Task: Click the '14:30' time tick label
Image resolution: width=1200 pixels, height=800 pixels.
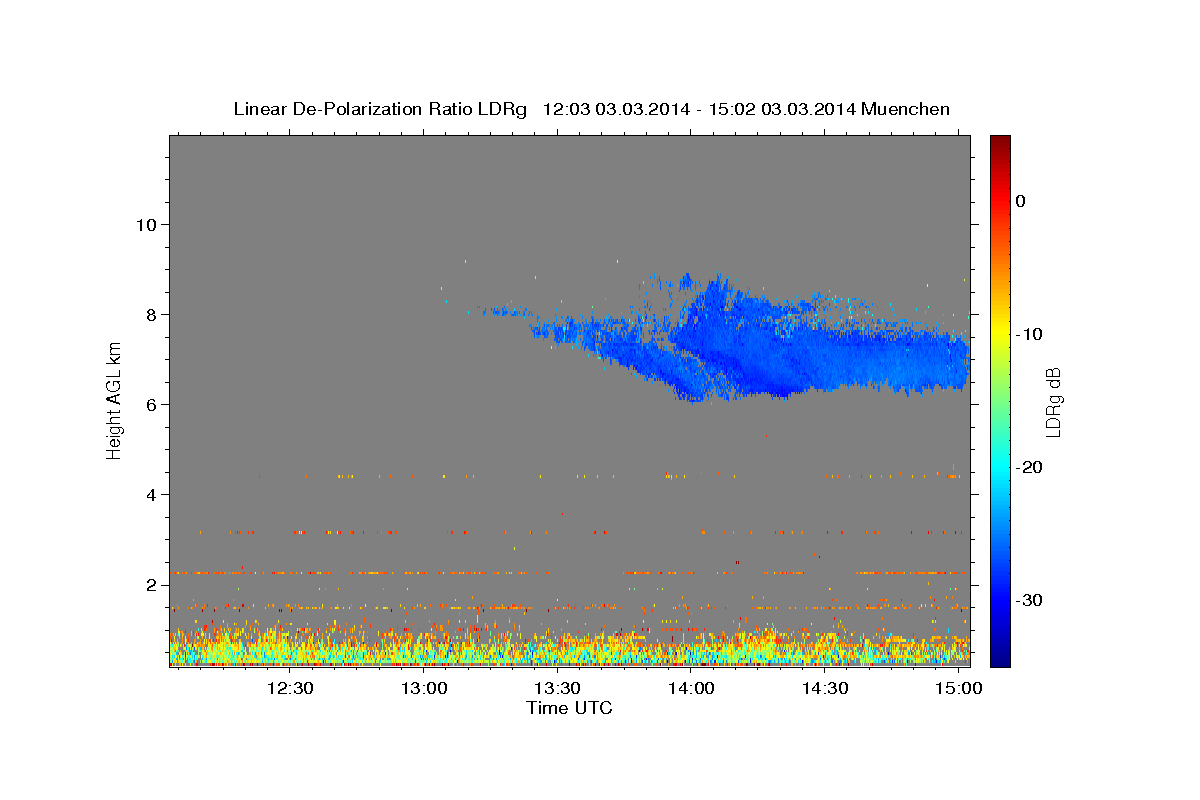Action: 825,689
